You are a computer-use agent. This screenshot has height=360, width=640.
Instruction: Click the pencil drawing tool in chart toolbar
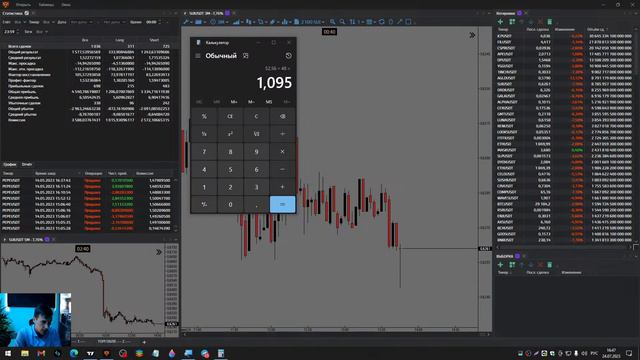[x=272, y=22]
